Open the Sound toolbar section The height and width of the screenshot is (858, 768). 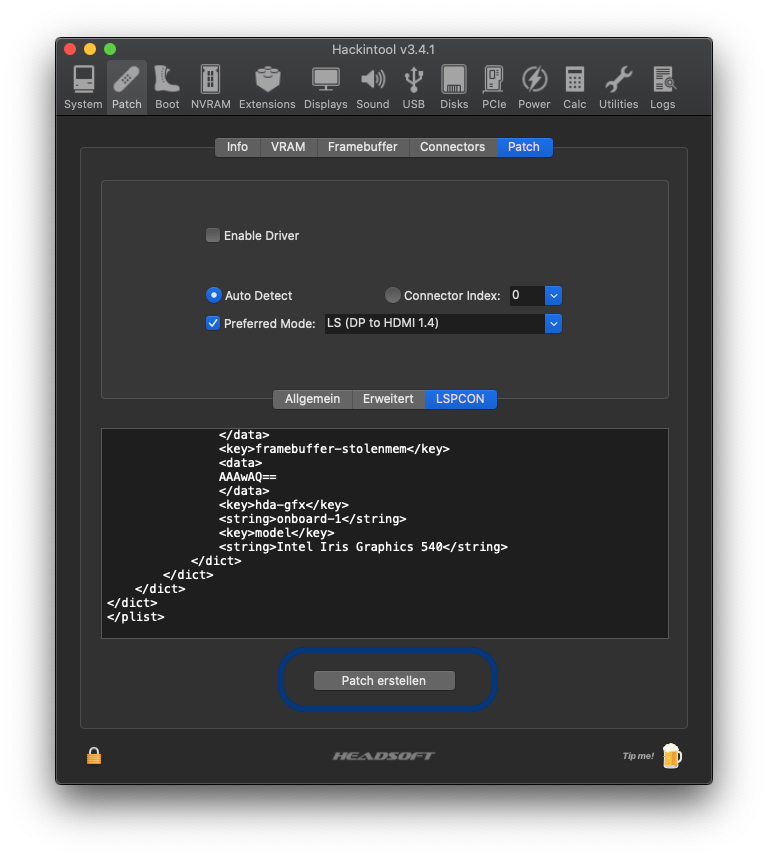click(x=373, y=88)
